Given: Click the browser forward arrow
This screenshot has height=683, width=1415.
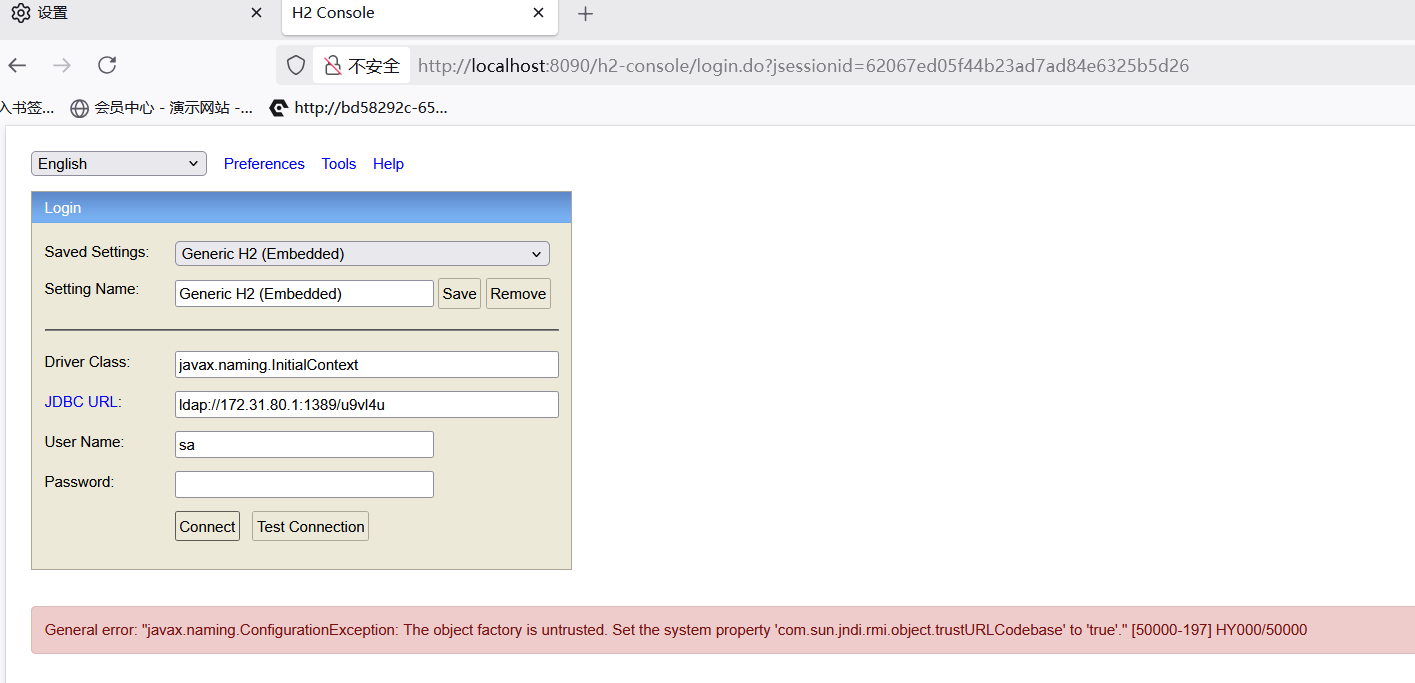Looking at the screenshot, I should [62, 66].
